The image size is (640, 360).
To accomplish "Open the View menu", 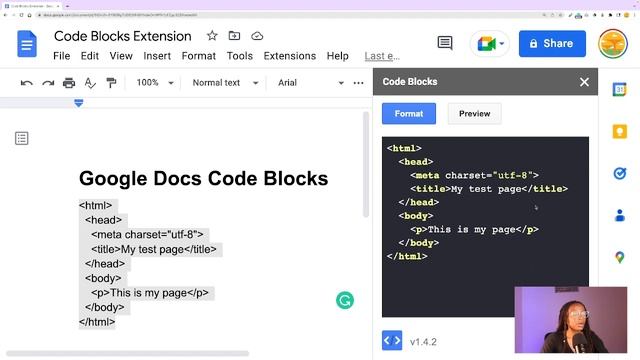I will pos(121,56).
